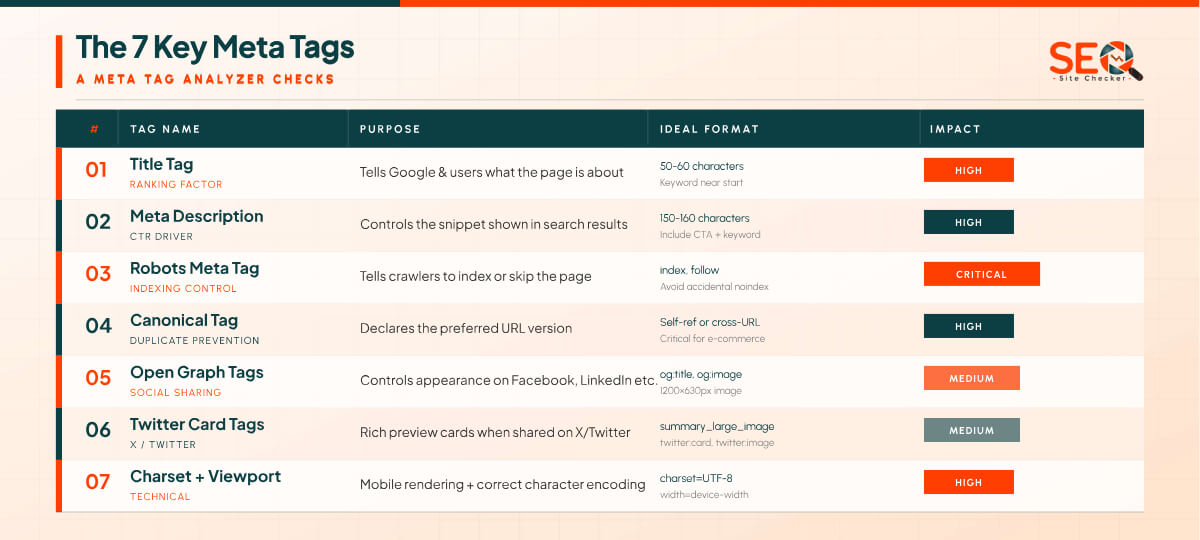Click the 'X / Twitter' sublabel

coord(163,445)
